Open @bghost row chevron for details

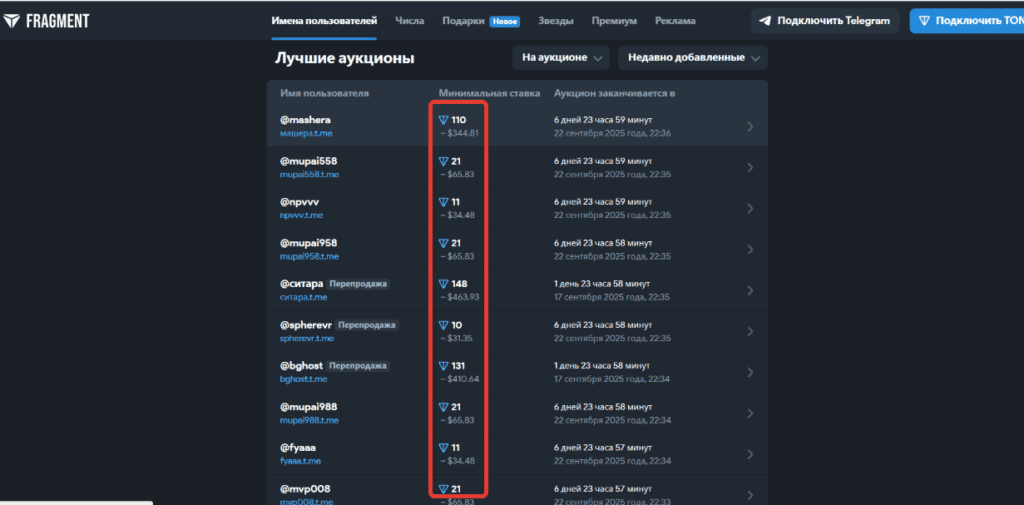click(750, 372)
